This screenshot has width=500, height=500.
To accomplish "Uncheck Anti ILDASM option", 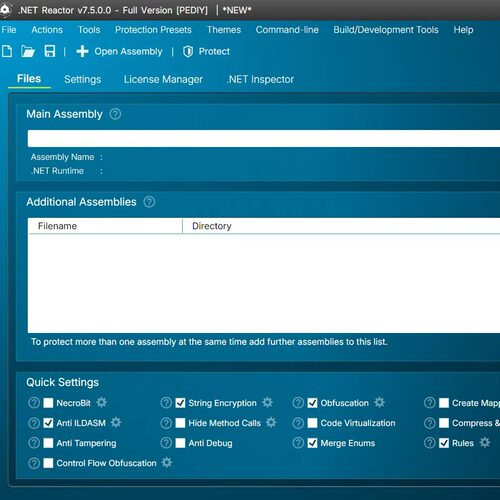I will (48, 423).
